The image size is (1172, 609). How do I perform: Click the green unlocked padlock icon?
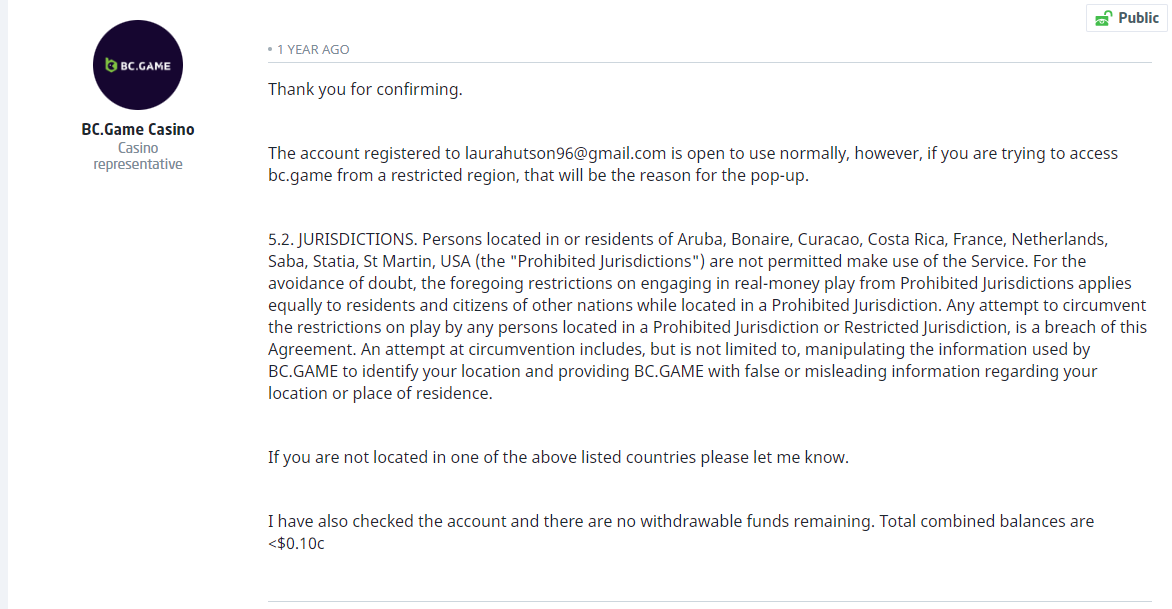click(x=1103, y=18)
